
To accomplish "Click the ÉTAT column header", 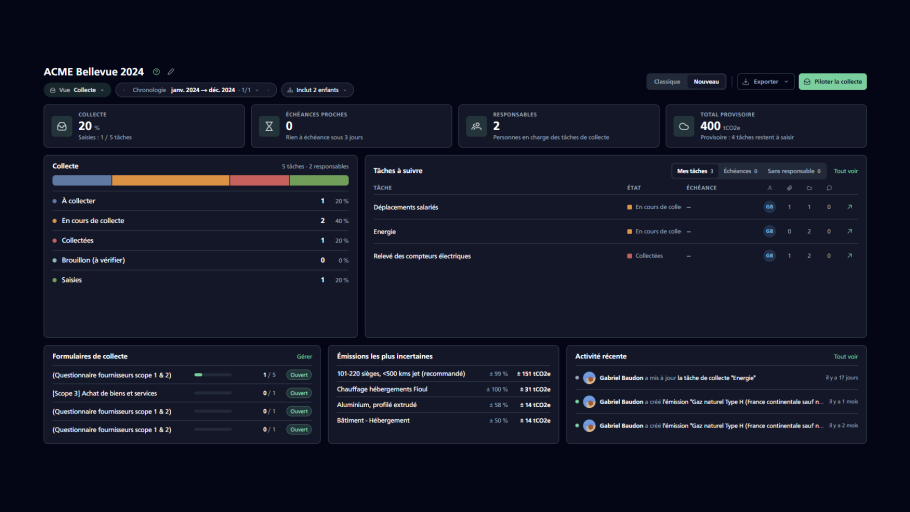I will click(x=634, y=188).
